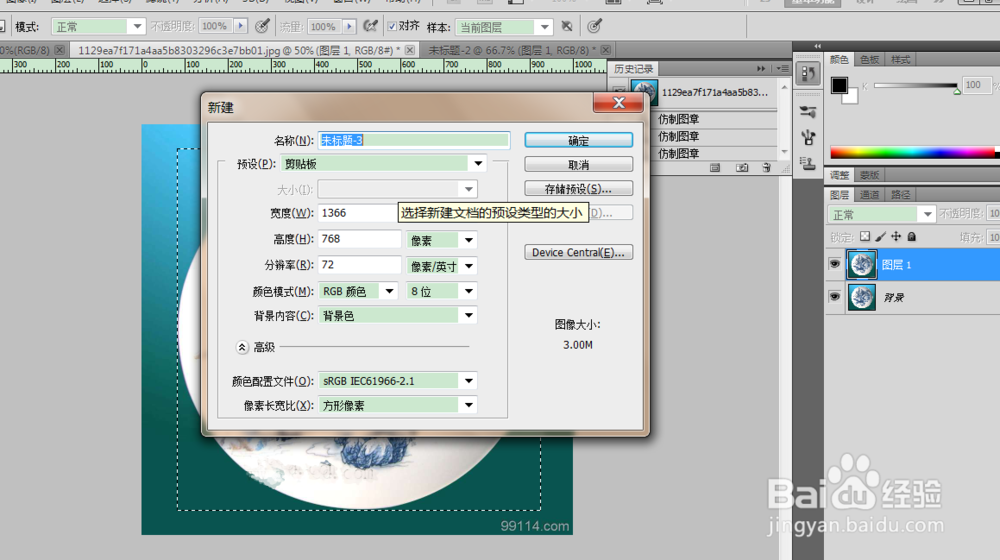Screen dimensions: 1000x560
Task: Switch to the 颜色 color tab
Action: (x=839, y=59)
